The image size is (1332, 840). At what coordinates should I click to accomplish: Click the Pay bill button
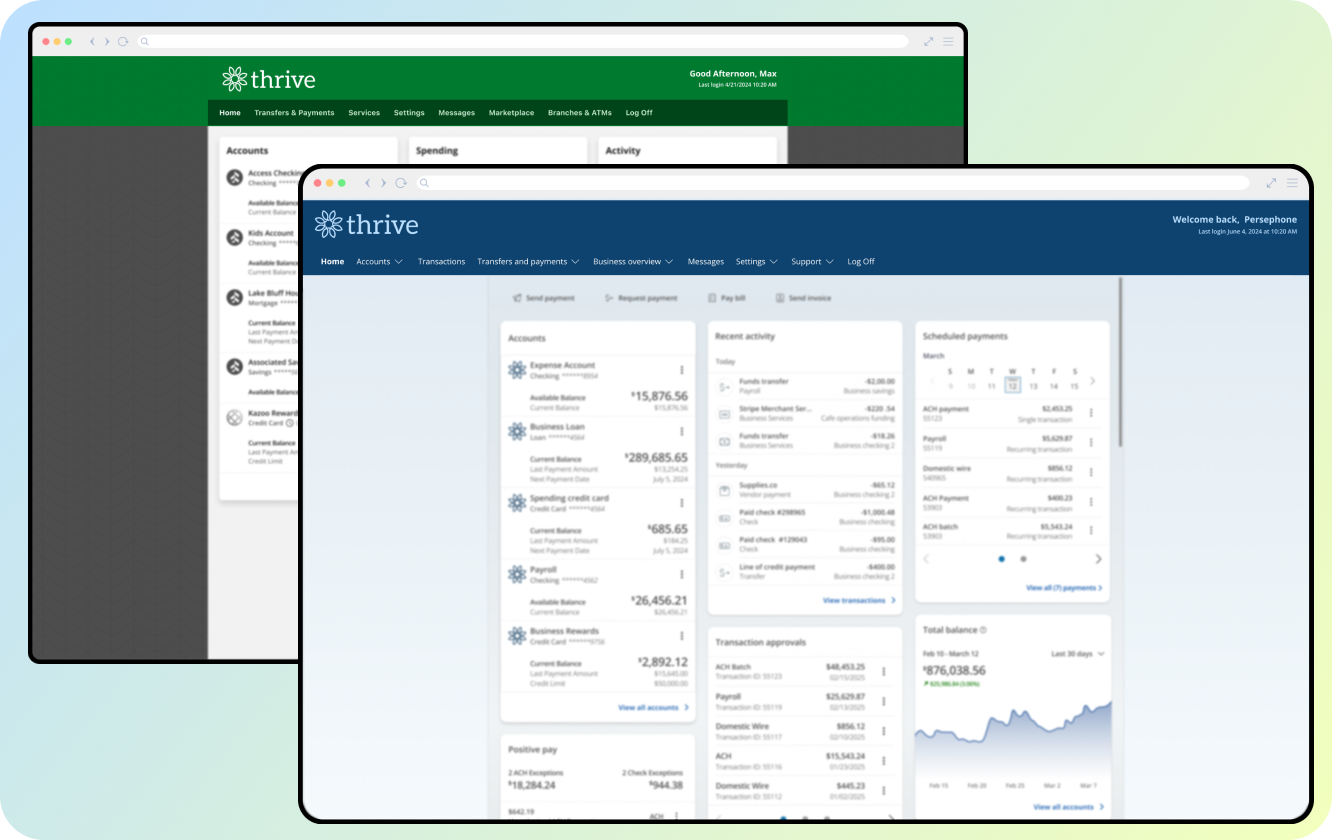click(x=727, y=298)
